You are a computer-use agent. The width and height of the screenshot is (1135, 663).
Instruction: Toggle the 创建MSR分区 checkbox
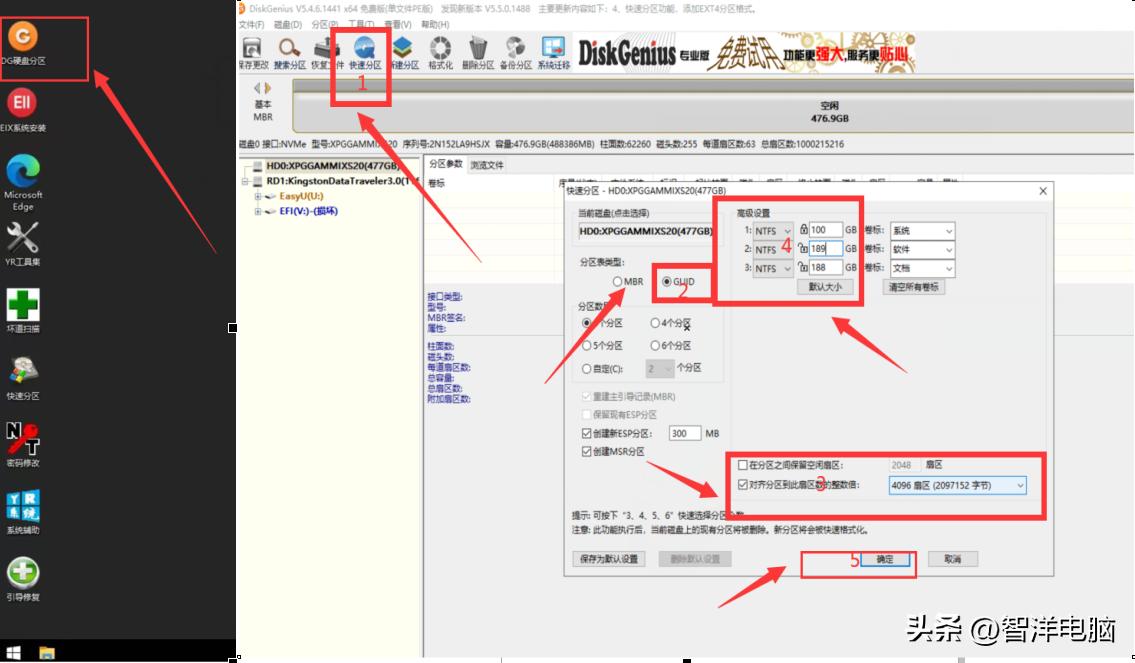[587, 452]
